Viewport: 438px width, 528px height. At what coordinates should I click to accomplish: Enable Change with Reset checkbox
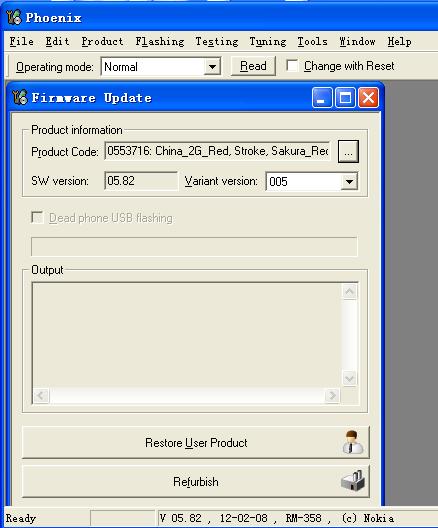coord(292,65)
